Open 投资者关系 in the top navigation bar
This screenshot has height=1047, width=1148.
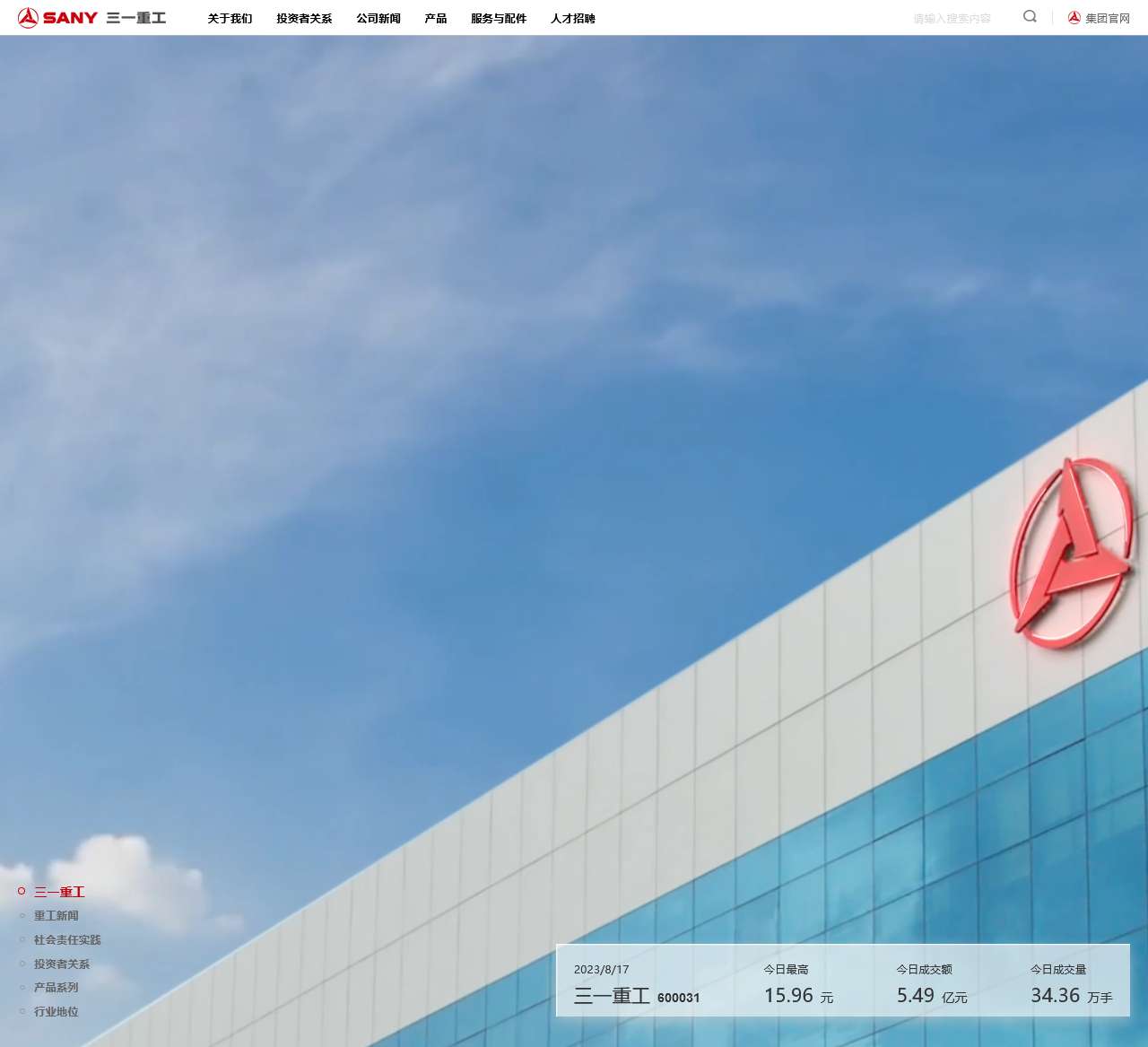pyautogui.click(x=304, y=18)
